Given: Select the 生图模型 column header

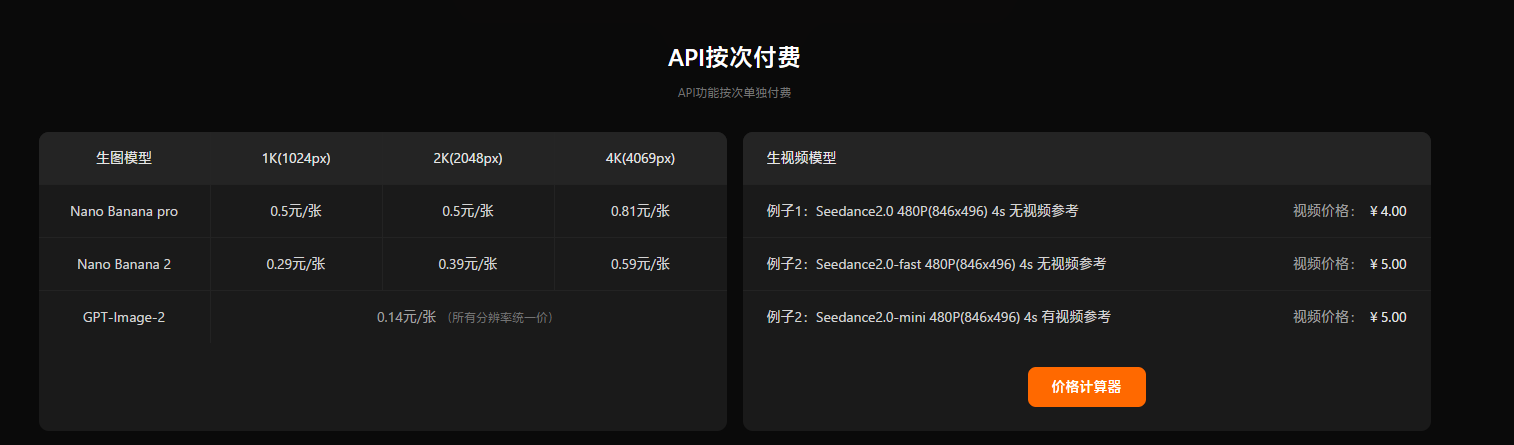Looking at the screenshot, I should [x=124, y=158].
